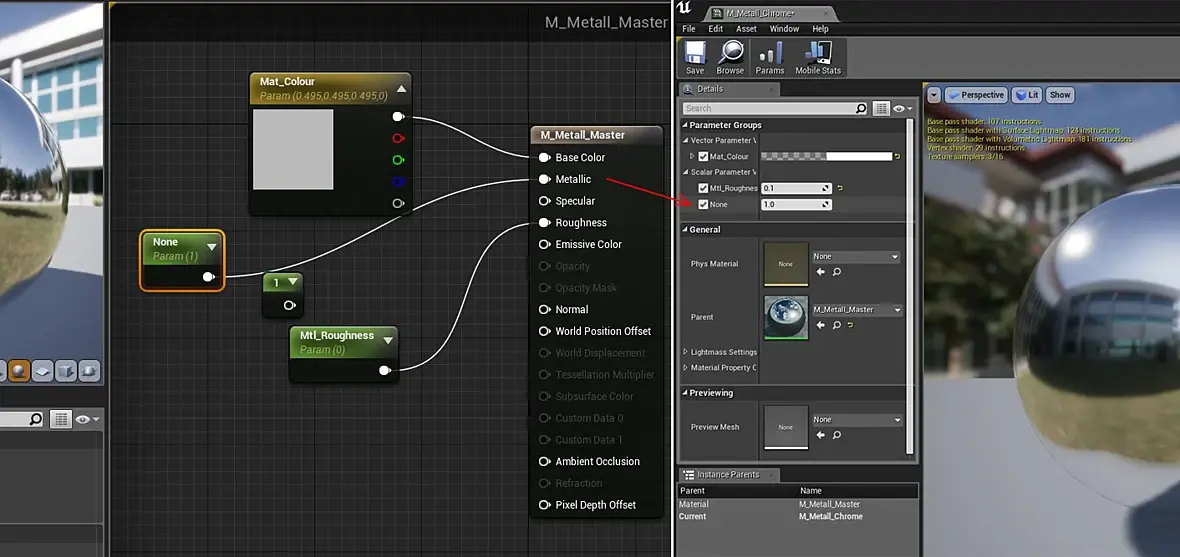The image size is (1180, 557).
Task: Open the Help menu
Action: pos(820,29)
